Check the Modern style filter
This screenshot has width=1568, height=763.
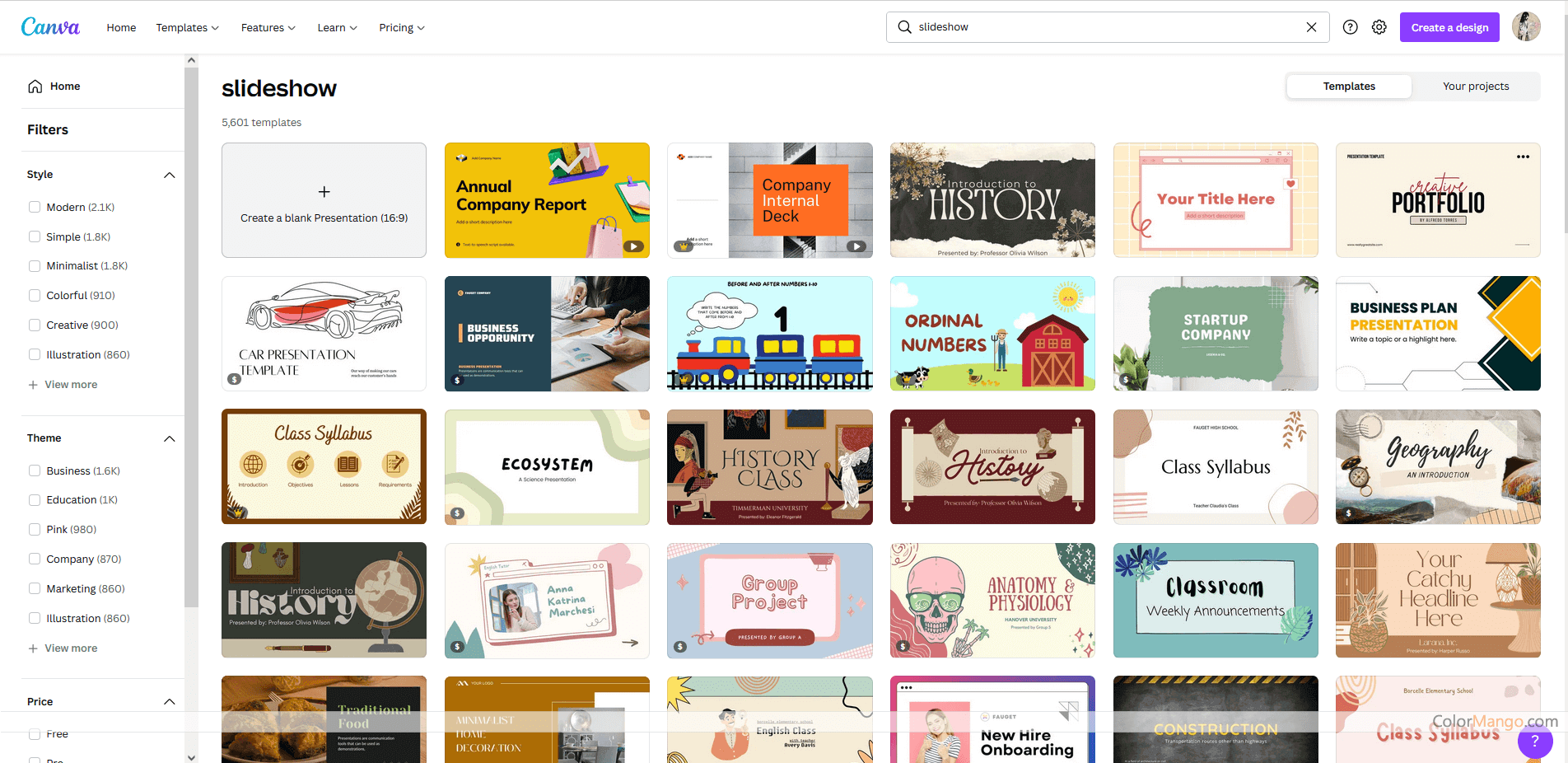click(x=35, y=207)
